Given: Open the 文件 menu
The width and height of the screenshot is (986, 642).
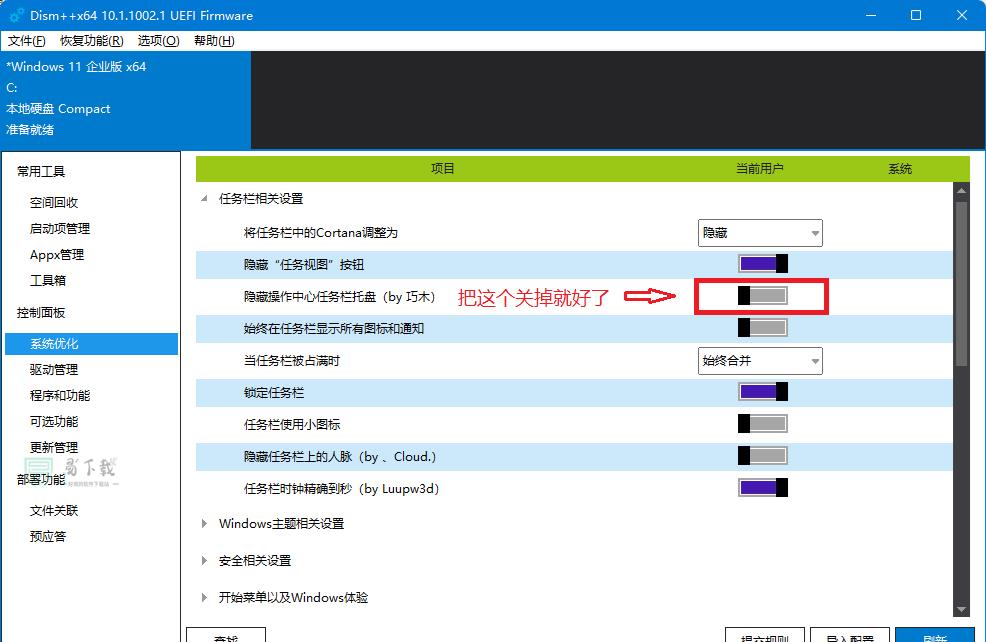Looking at the screenshot, I should (27, 41).
